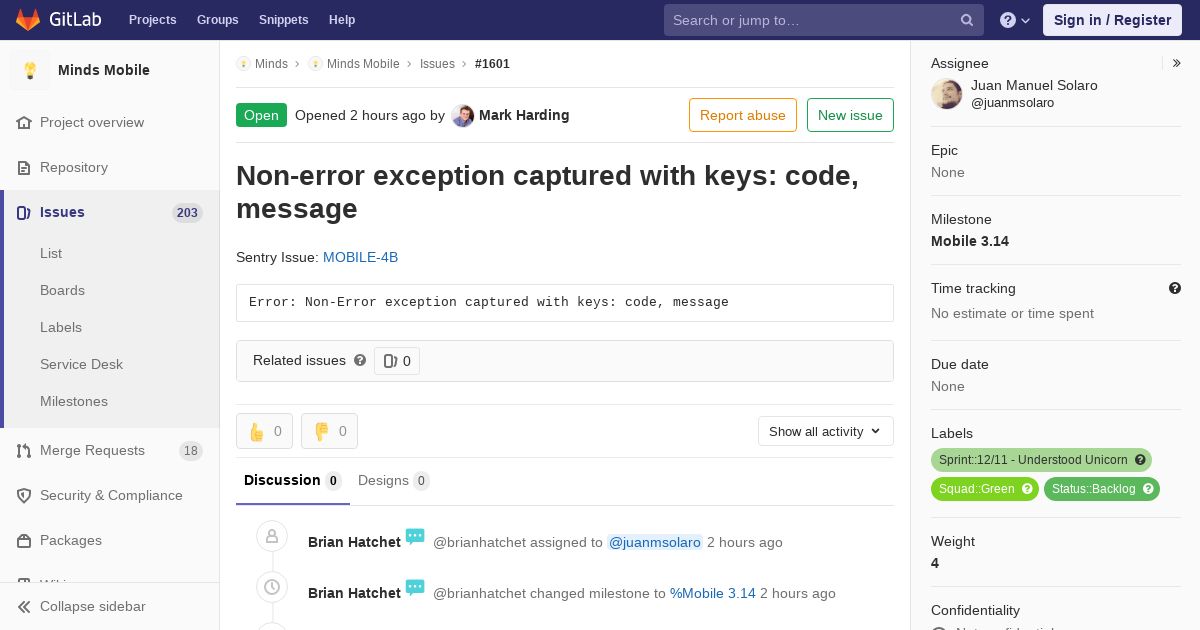Image resolution: width=1200 pixels, height=630 pixels.
Task: Click the New issue button
Action: [850, 115]
